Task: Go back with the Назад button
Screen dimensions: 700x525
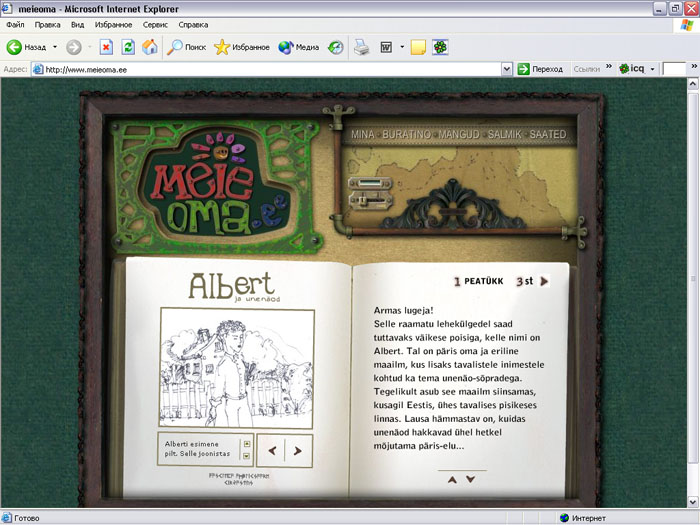Action: tap(27, 47)
